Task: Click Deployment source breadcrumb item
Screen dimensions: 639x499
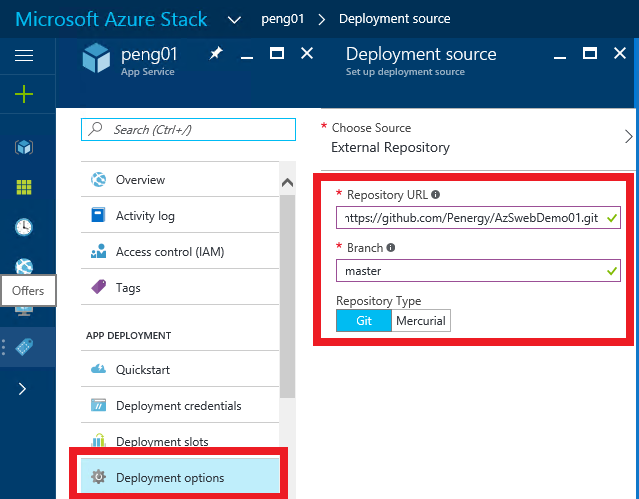Action: (394, 19)
